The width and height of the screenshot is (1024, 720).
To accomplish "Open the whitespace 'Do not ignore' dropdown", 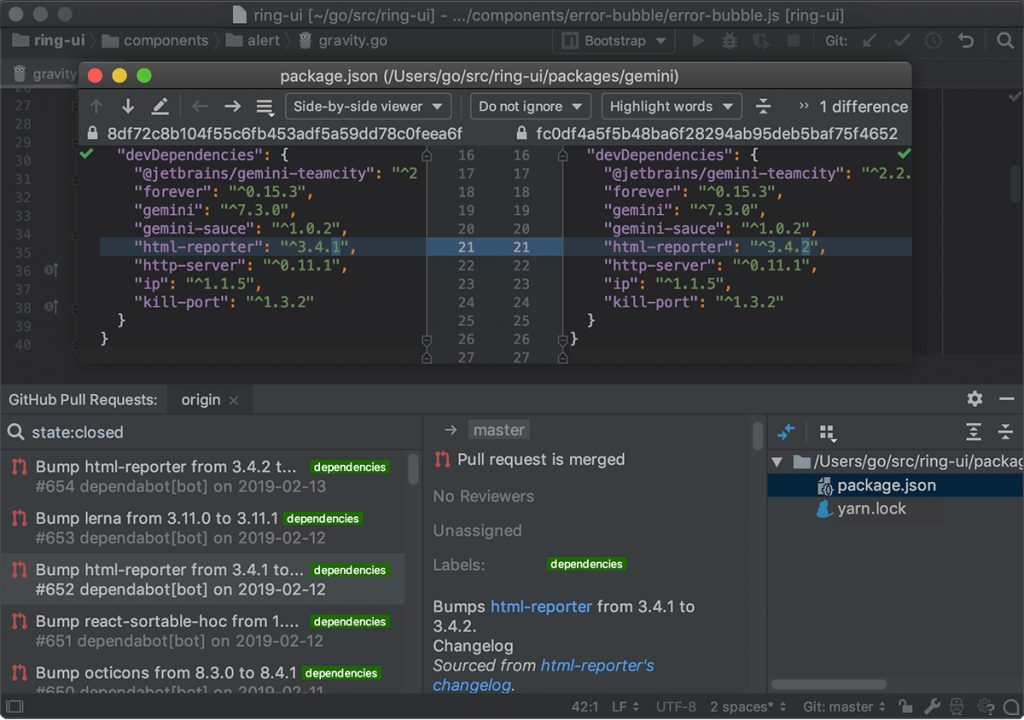I will tap(528, 106).
